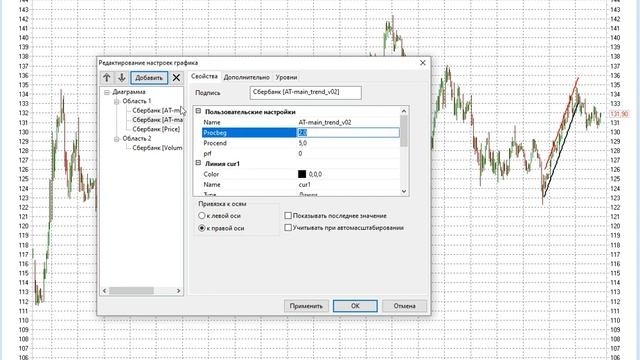Confirm with the OK button
Viewport: 640px width, 360px height.
[x=355, y=306]
